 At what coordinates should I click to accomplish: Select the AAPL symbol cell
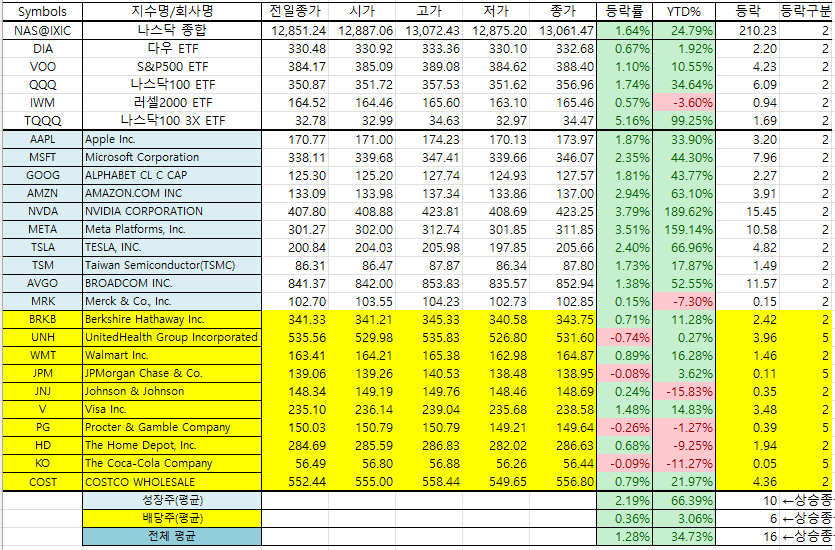point(43,139)
